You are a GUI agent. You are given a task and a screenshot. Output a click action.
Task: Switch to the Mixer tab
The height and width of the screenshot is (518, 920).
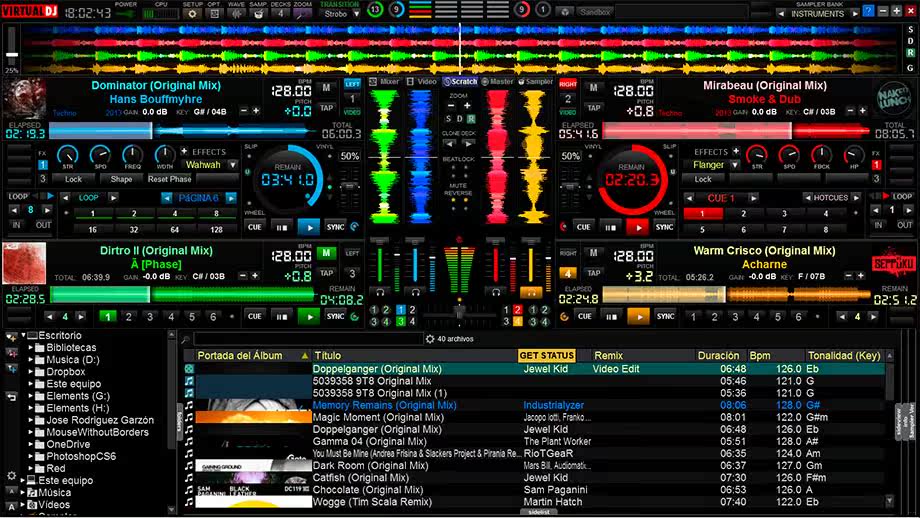[385, 82]
